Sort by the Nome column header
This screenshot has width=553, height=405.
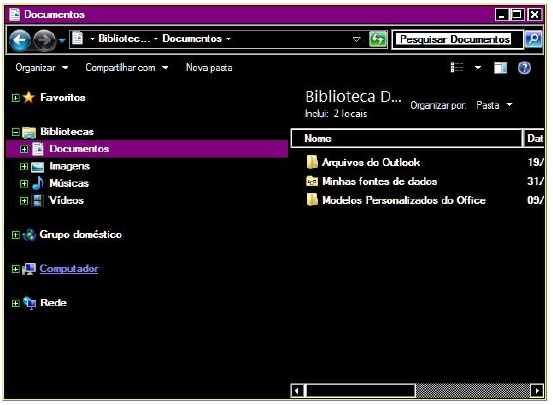tap(406, 138)
